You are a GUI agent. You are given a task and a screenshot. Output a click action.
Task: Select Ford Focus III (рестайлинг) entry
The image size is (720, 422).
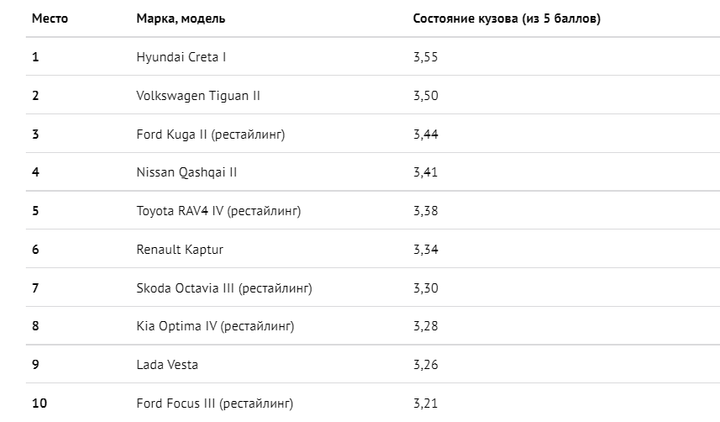pos(214,403)
